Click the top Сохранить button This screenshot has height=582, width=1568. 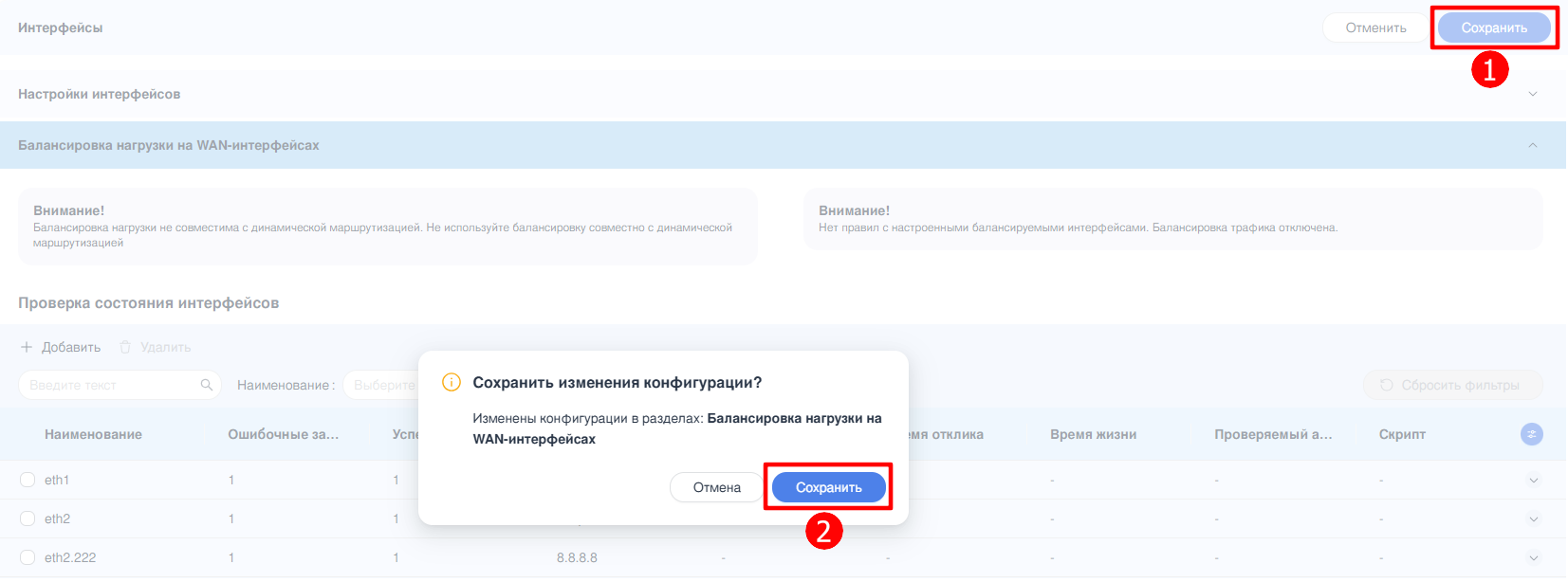coord(1493,27)
